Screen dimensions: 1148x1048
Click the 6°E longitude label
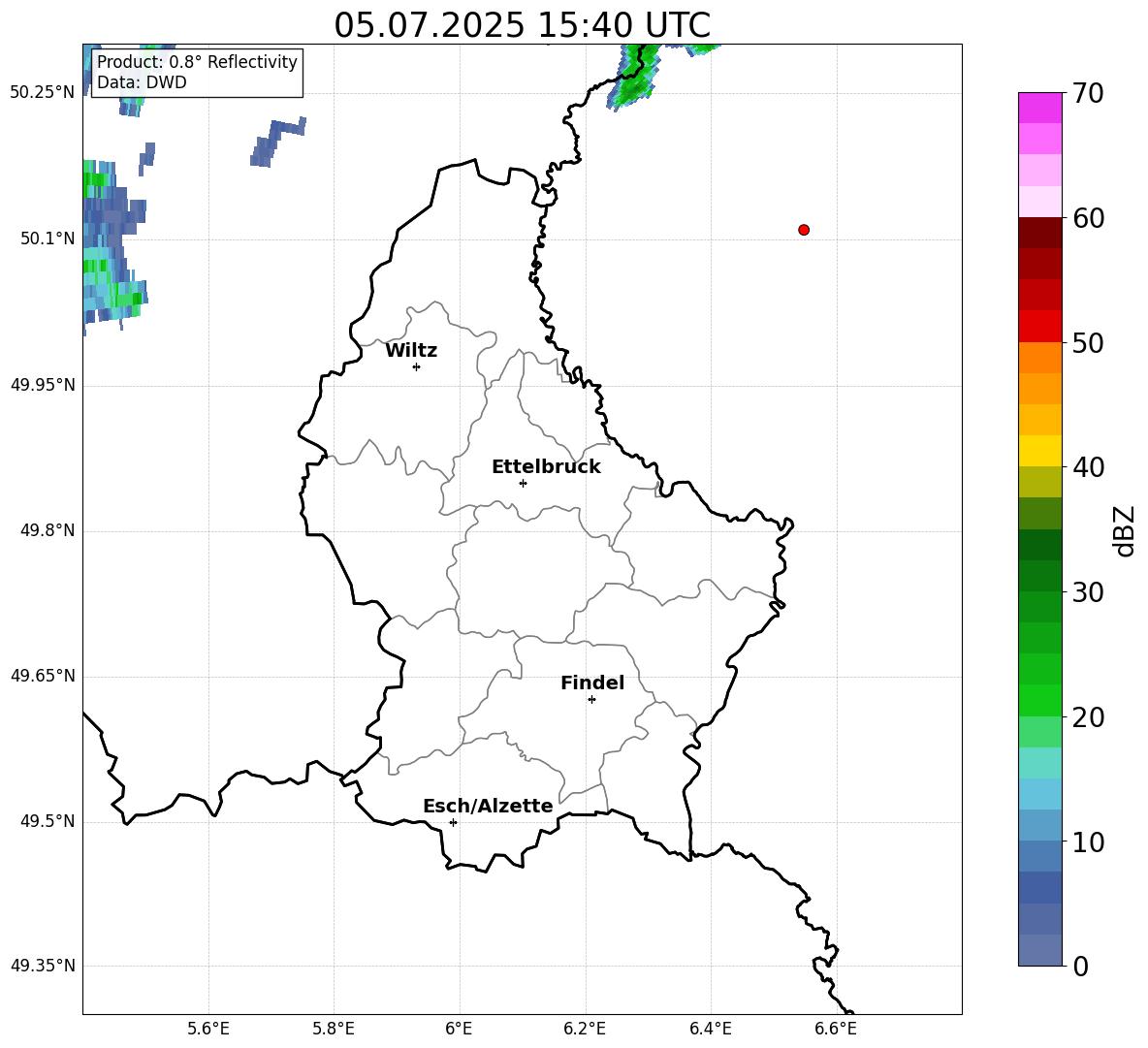459,1029
